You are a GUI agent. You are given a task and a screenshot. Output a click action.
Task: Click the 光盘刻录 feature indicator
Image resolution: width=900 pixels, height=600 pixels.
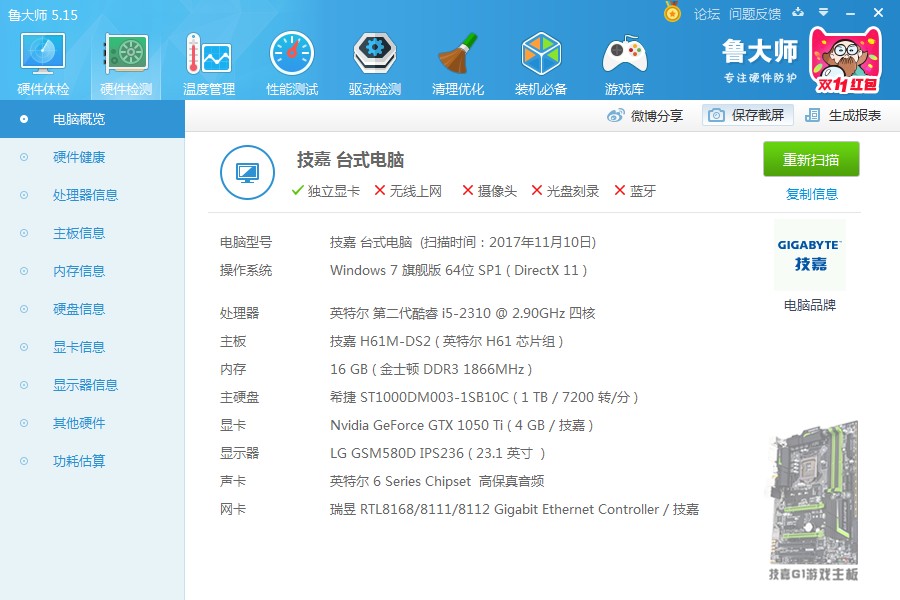pyautogui.click(x=565, y=191)
